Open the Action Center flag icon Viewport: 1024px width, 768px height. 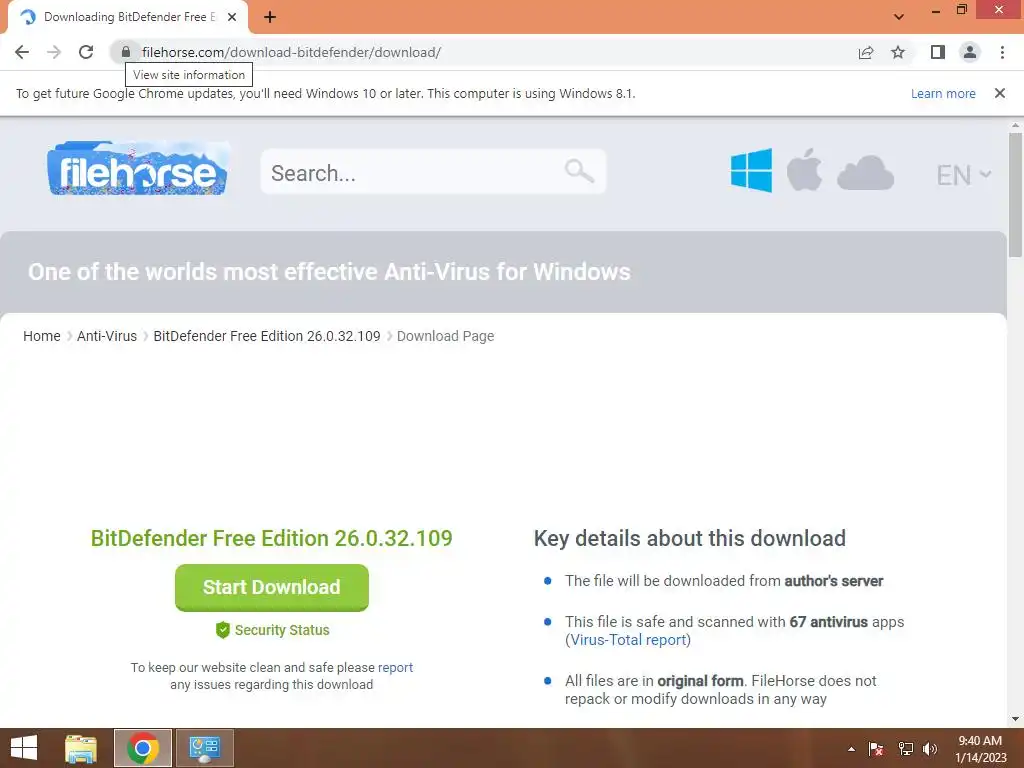(x=876, y=749)
